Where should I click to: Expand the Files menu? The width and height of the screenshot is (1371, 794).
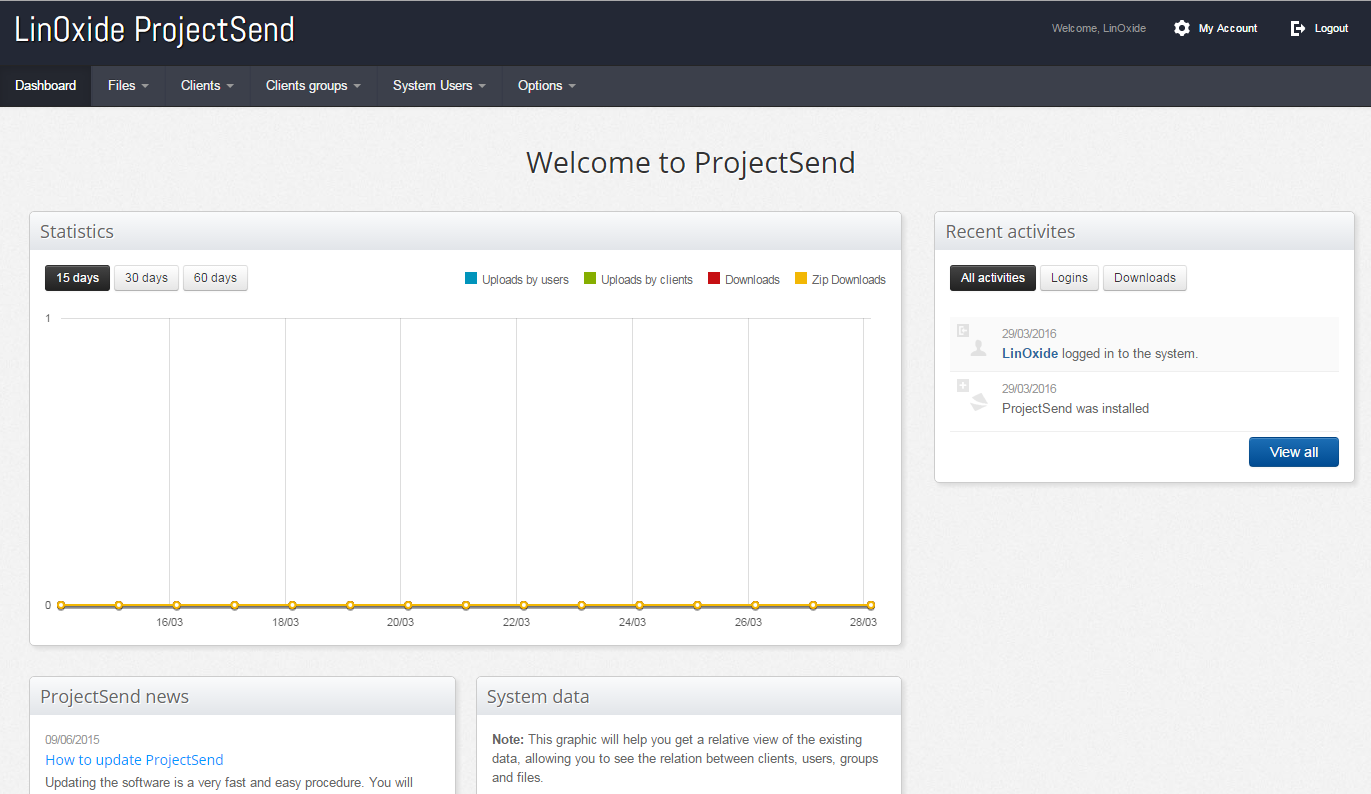[128, 86]
